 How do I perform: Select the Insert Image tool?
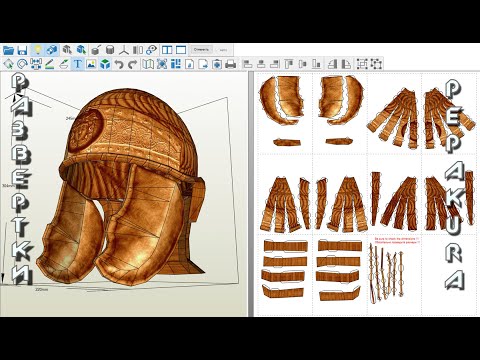coord(91,64)
